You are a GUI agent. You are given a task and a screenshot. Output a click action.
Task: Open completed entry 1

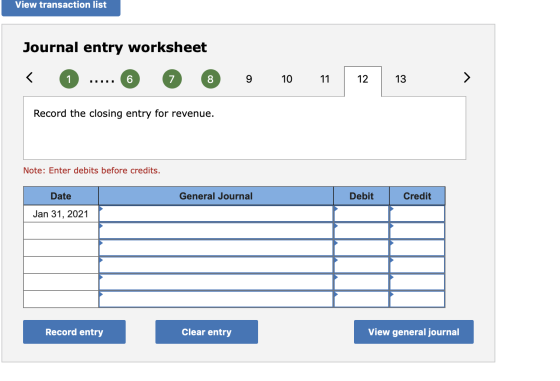(69, 79)
